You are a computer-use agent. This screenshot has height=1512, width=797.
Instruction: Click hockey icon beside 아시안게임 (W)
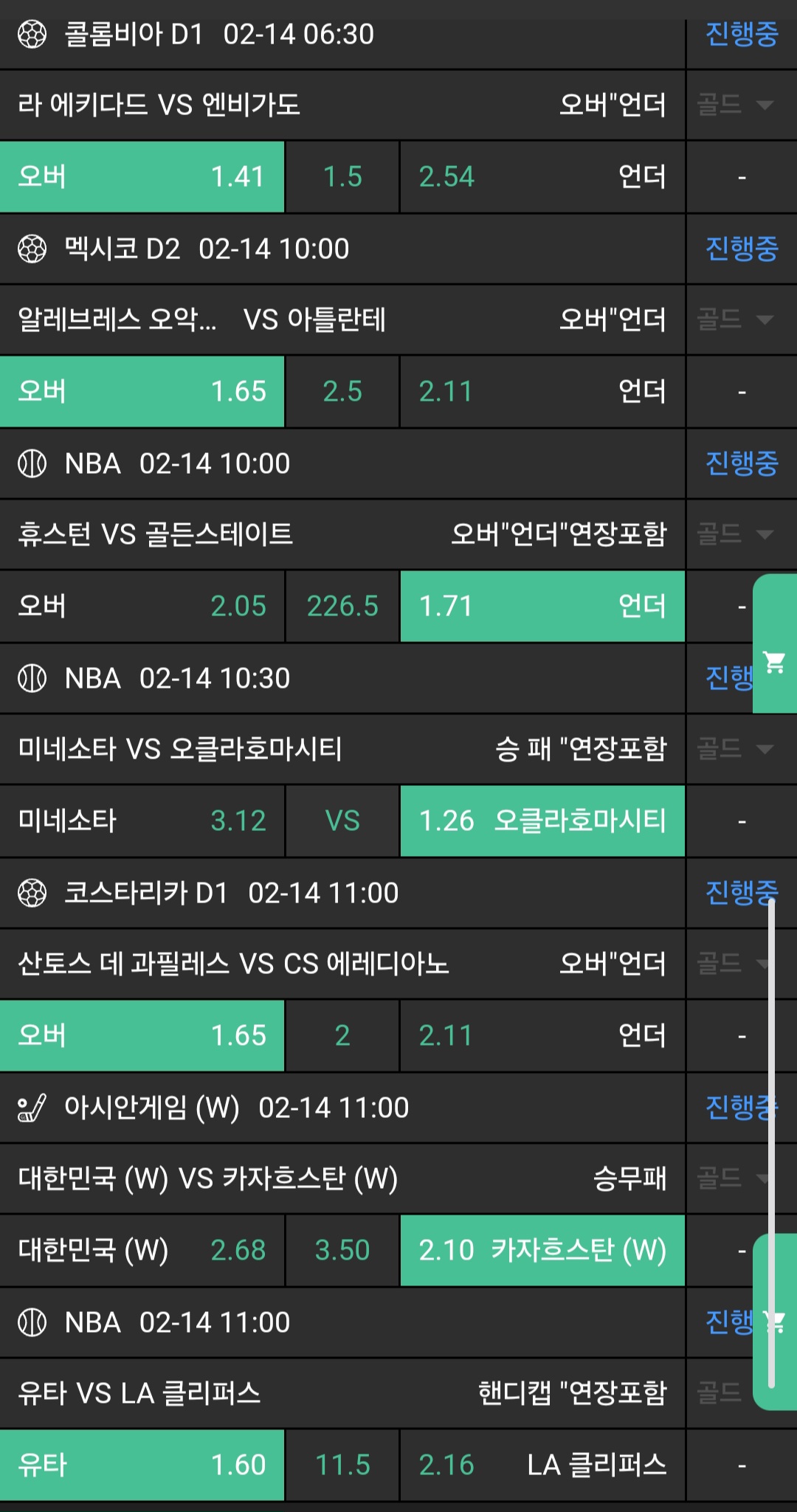tap(32, 1108)
